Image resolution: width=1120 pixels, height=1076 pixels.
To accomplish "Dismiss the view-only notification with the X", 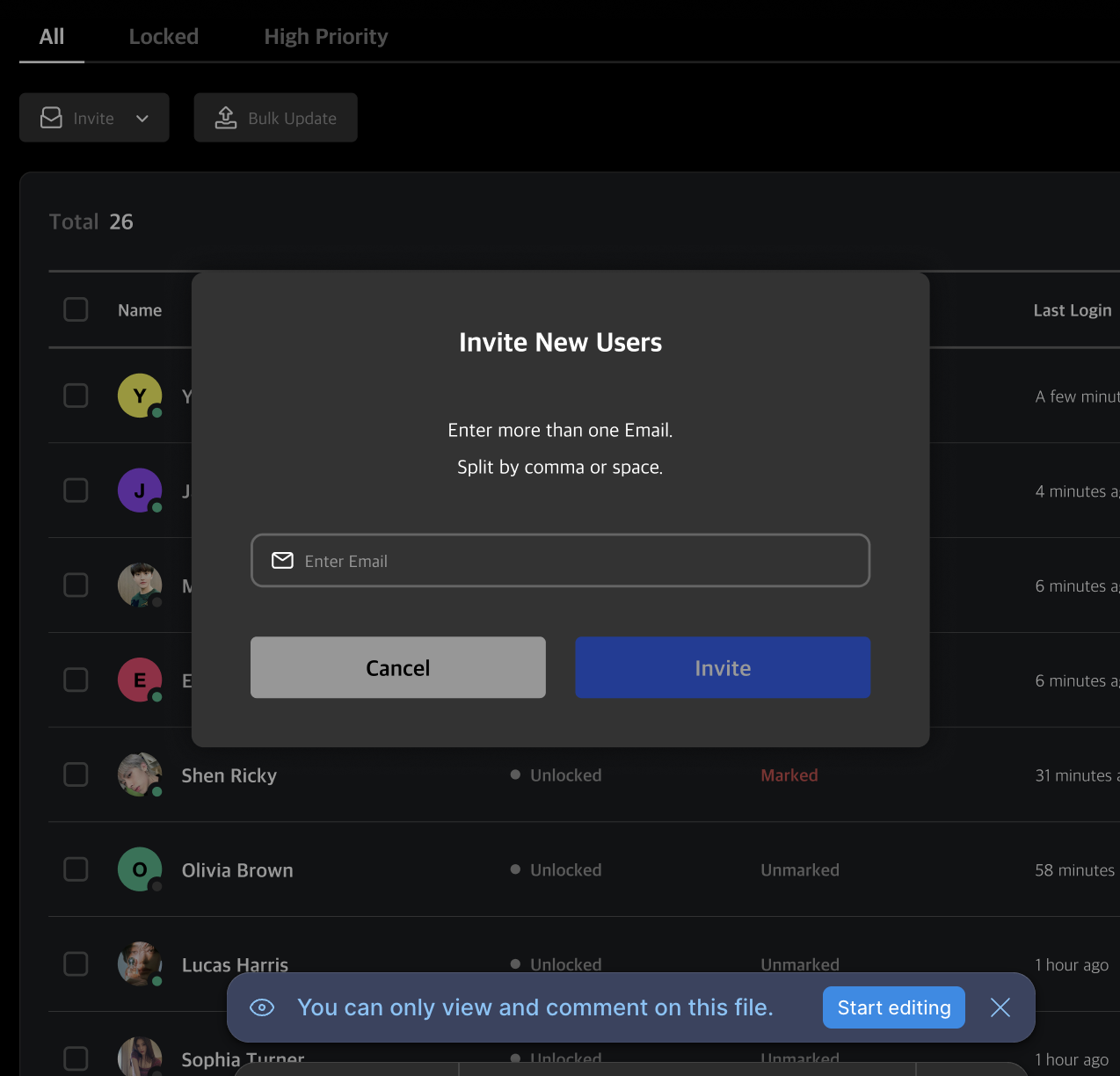I will 1000,1007.
